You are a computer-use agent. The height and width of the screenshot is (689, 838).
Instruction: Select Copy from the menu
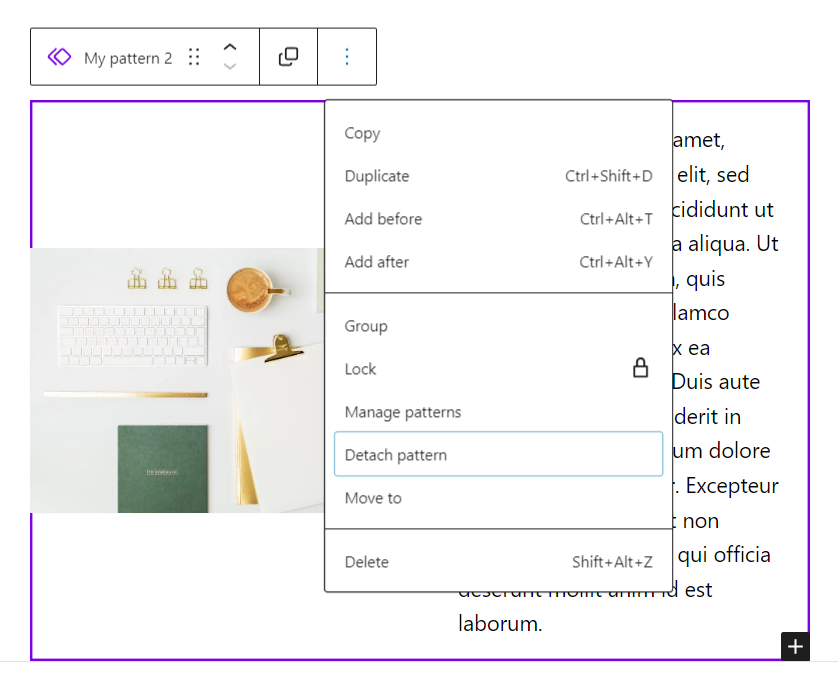[498, 133]
